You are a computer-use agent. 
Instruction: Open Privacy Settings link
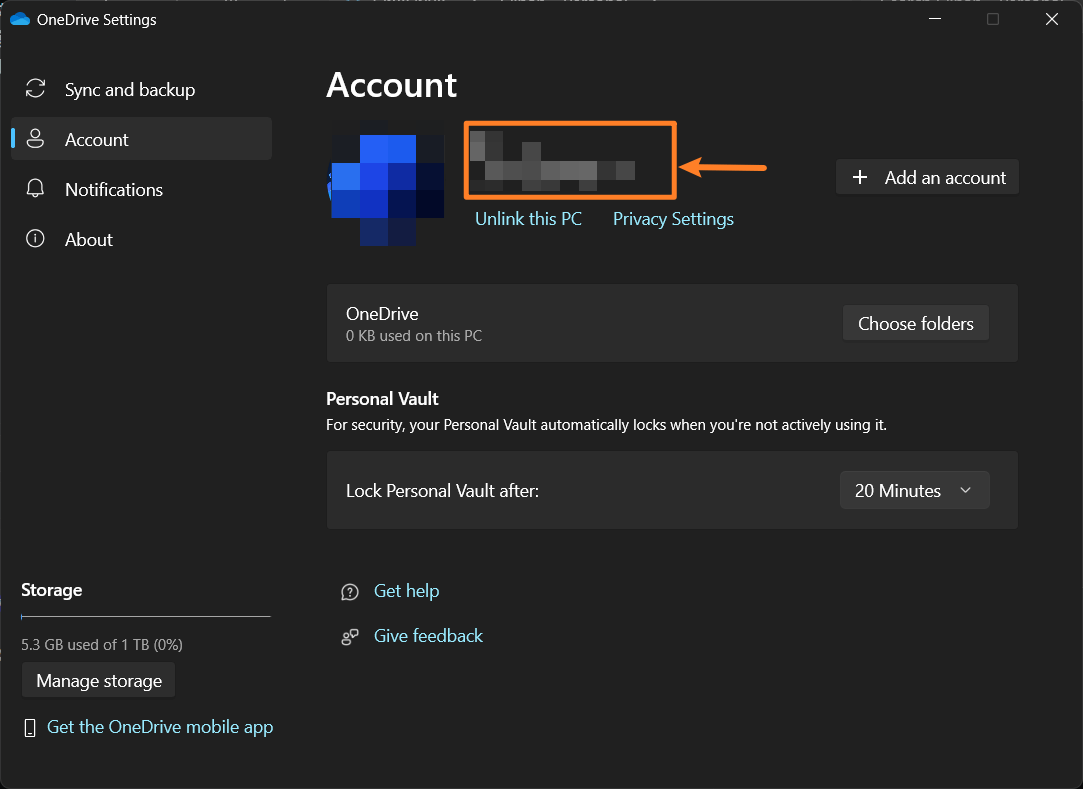673,219
